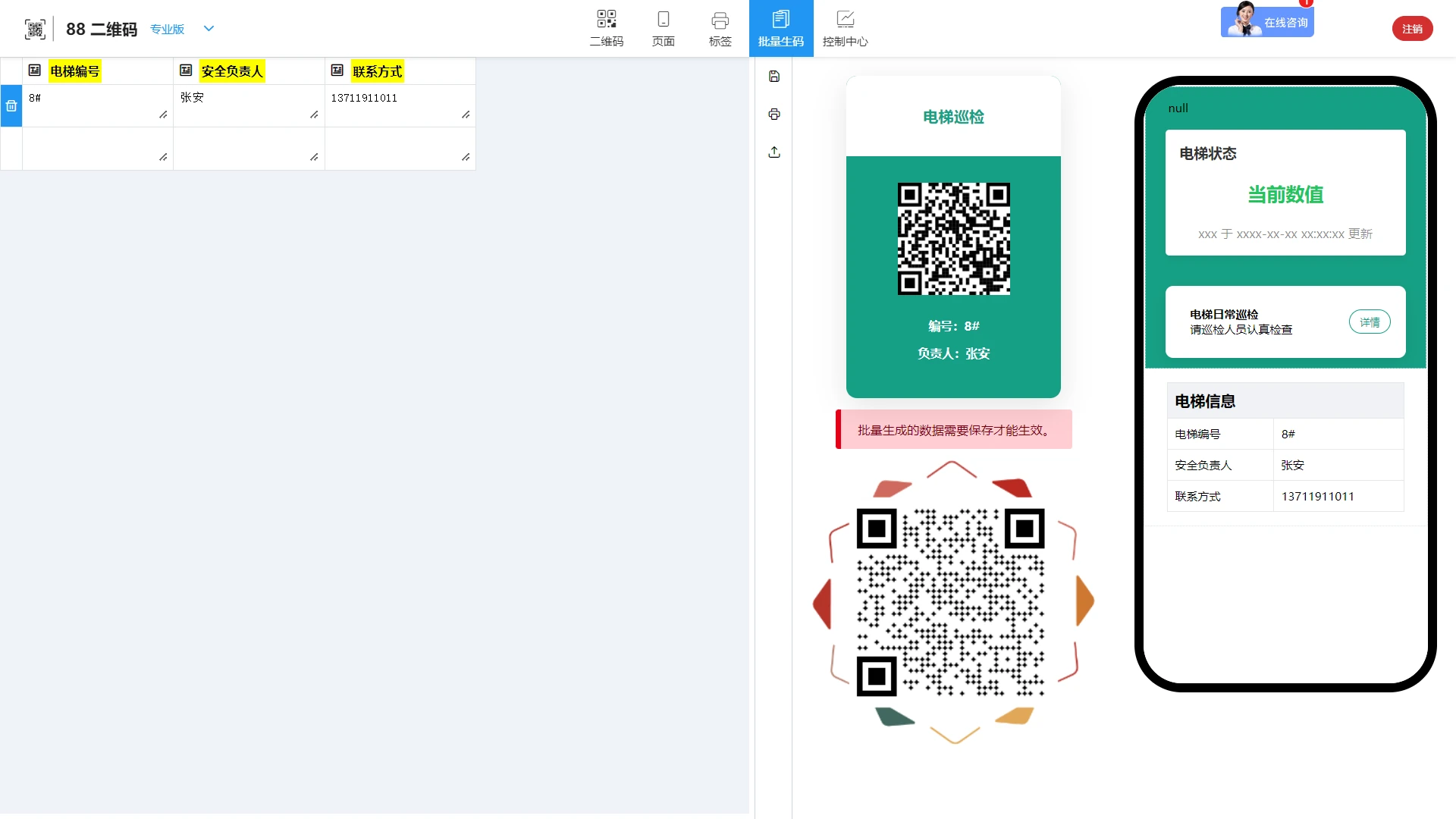Click 电梯状态 heading in phone preview
This screenshot has width=1456, height=819.
[1207, 154]
